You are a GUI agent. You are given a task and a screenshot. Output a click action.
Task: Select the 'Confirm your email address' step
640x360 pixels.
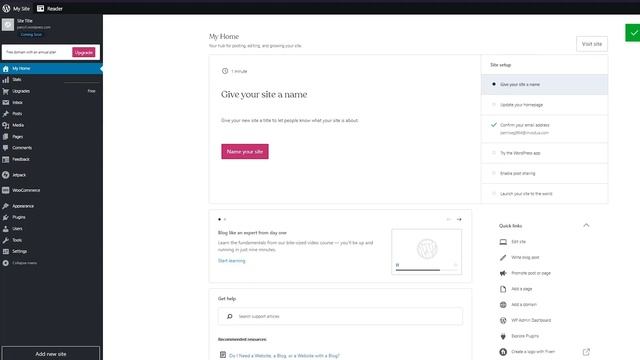[544, 129]
